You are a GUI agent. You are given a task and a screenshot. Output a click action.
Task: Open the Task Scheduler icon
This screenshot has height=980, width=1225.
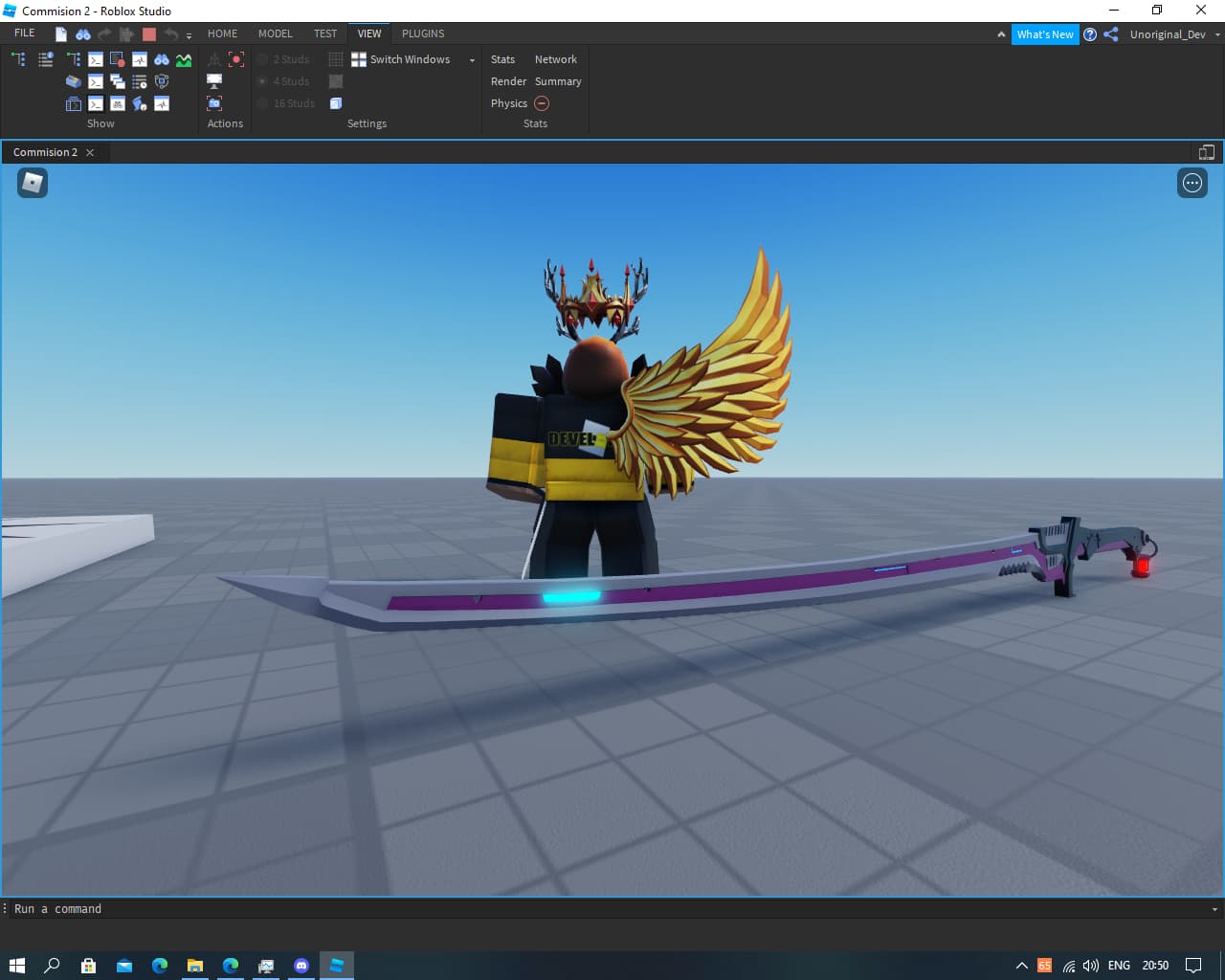(x=140, y=81)
